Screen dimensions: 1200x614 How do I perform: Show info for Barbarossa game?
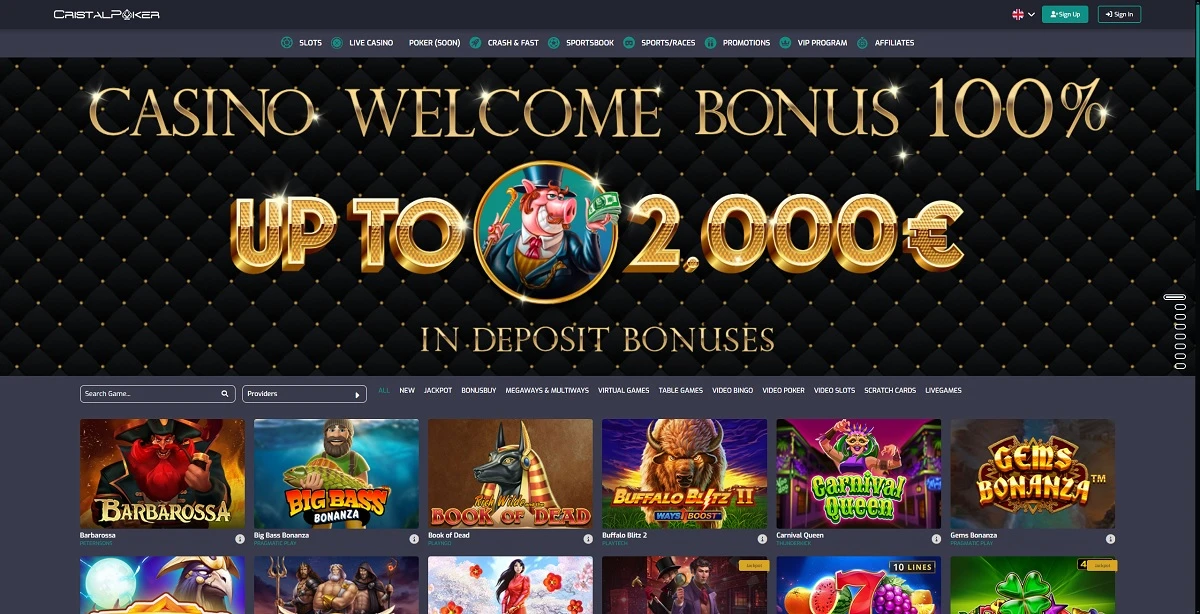pyautogui.click(x=240, y=538)
